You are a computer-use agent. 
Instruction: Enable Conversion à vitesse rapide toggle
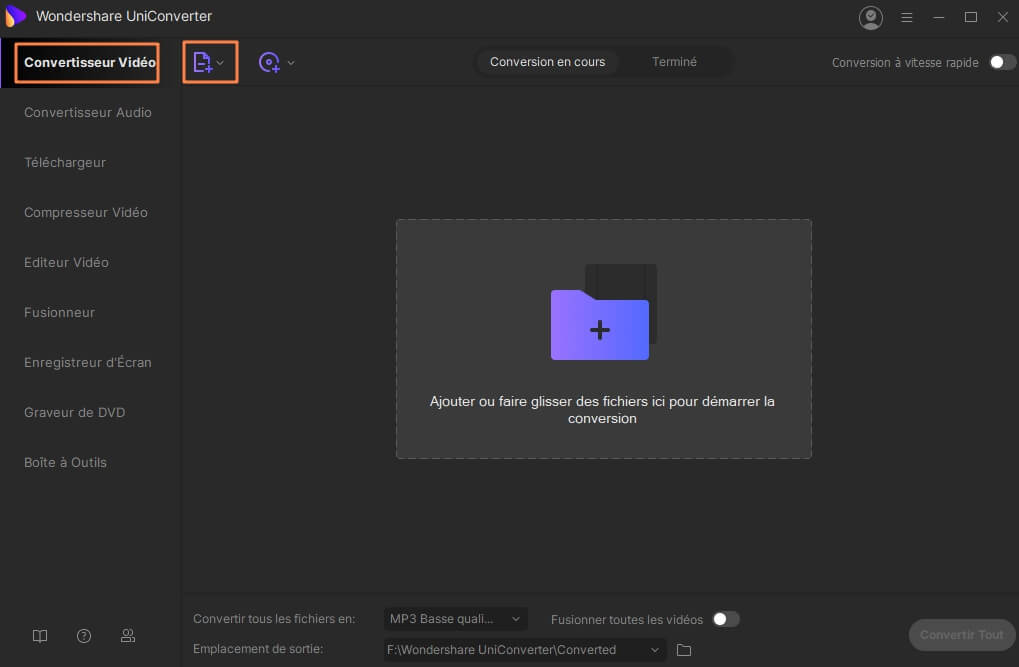coord(1002,62)
